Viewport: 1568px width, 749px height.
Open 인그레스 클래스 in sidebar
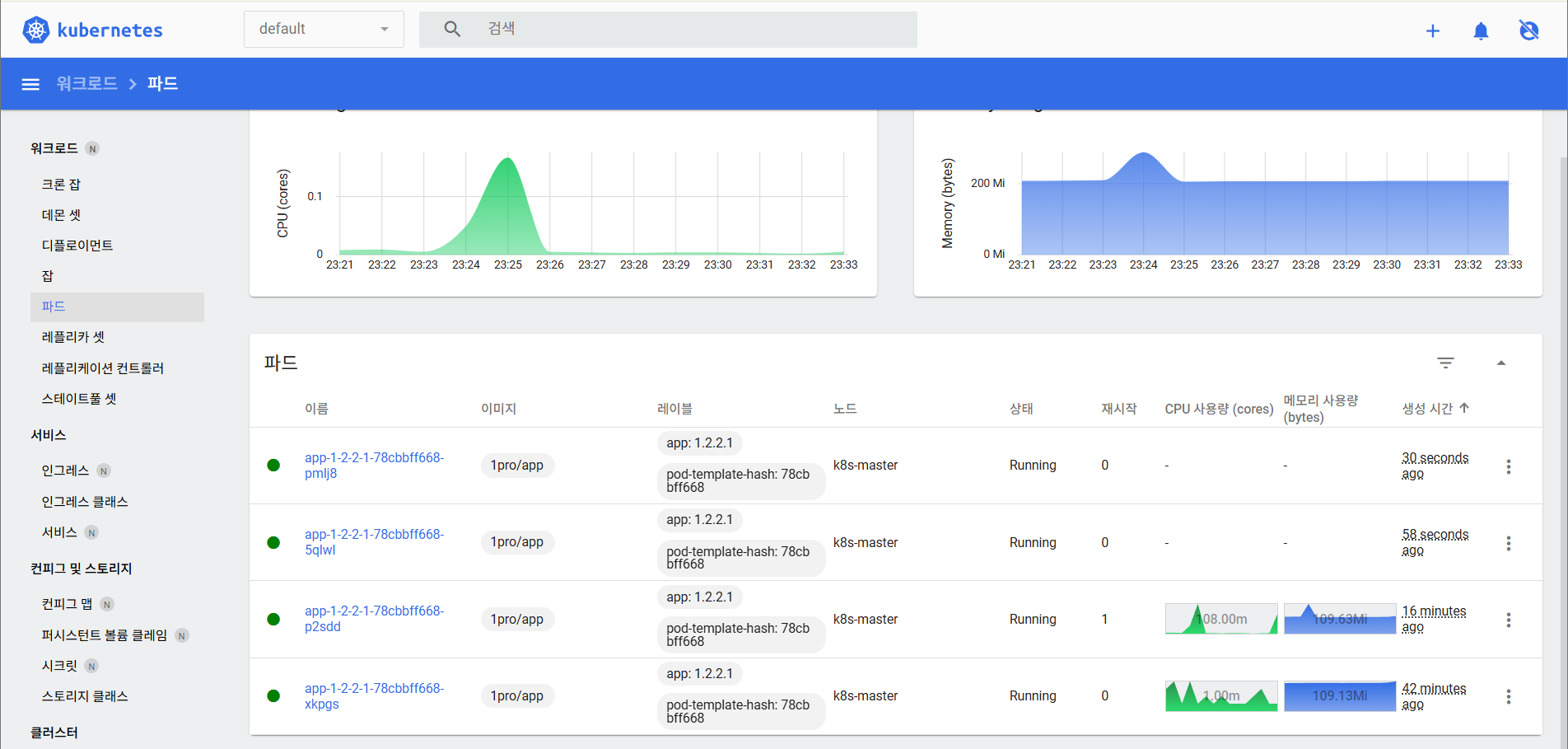click(85, 502)
